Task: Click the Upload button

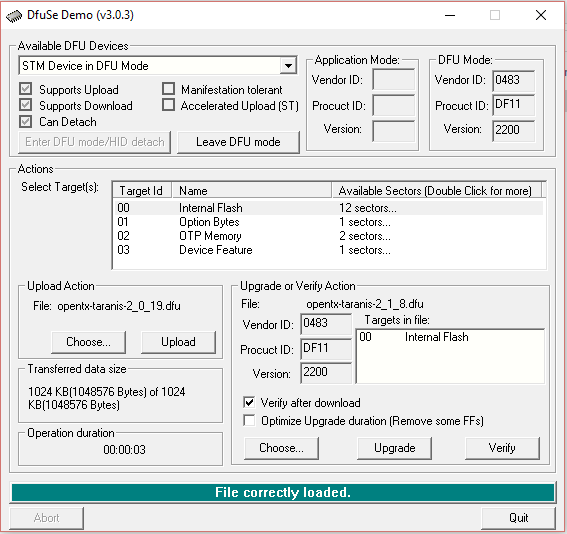Action: (x=178, y=342)
